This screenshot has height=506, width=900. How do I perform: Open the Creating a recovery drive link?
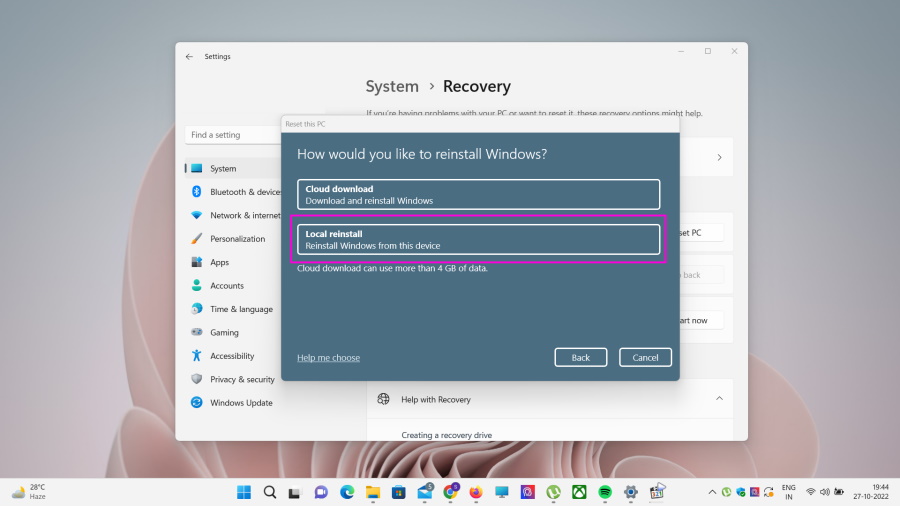tap(446, 435)
